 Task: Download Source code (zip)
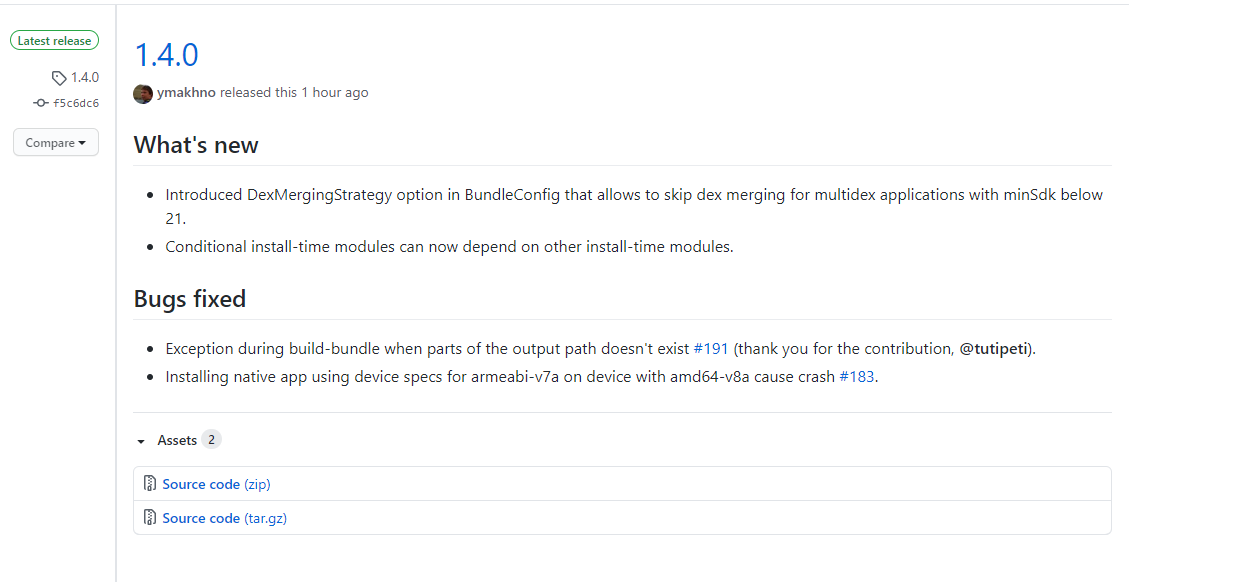[216, 483]
